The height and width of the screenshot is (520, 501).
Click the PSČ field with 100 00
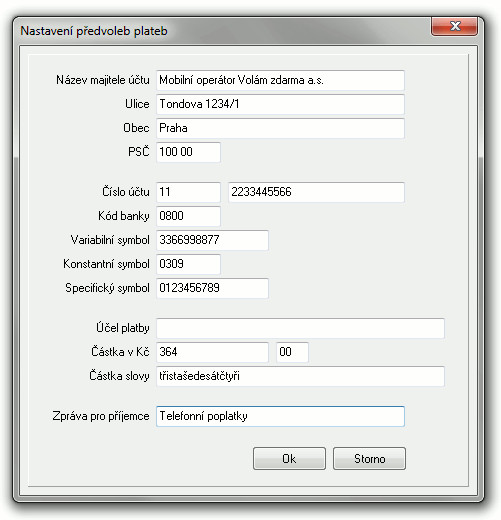(188, 152)
